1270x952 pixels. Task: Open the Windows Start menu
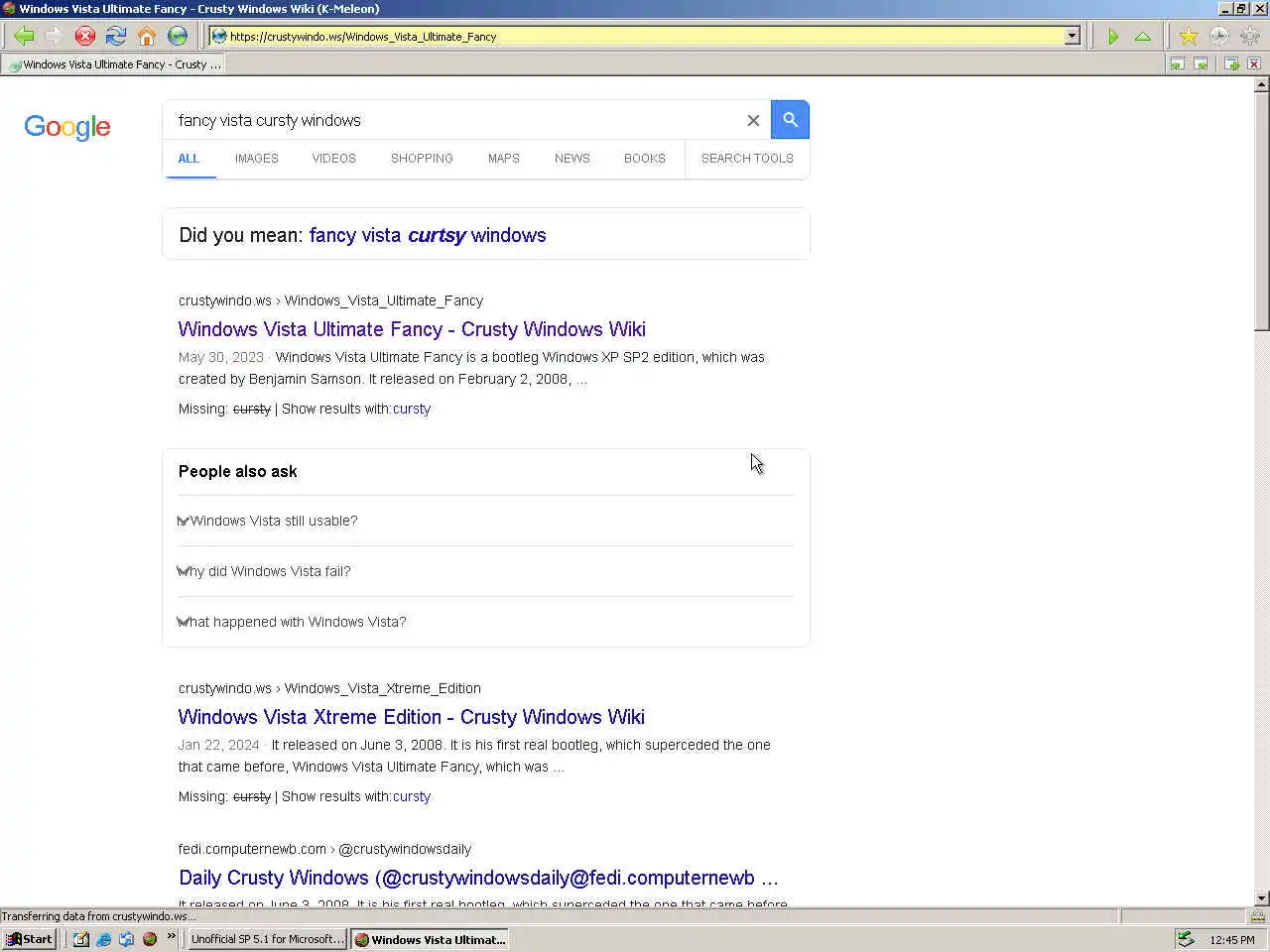29,939
